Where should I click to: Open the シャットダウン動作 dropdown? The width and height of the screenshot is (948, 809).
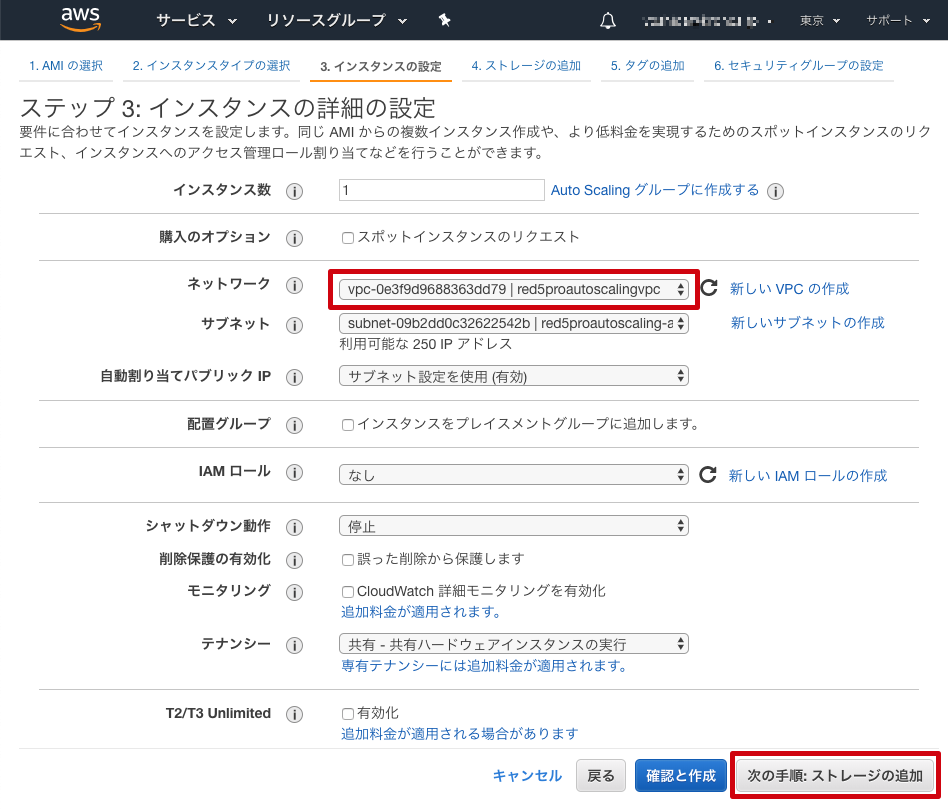pyautogui.click(x=514, y=525)
